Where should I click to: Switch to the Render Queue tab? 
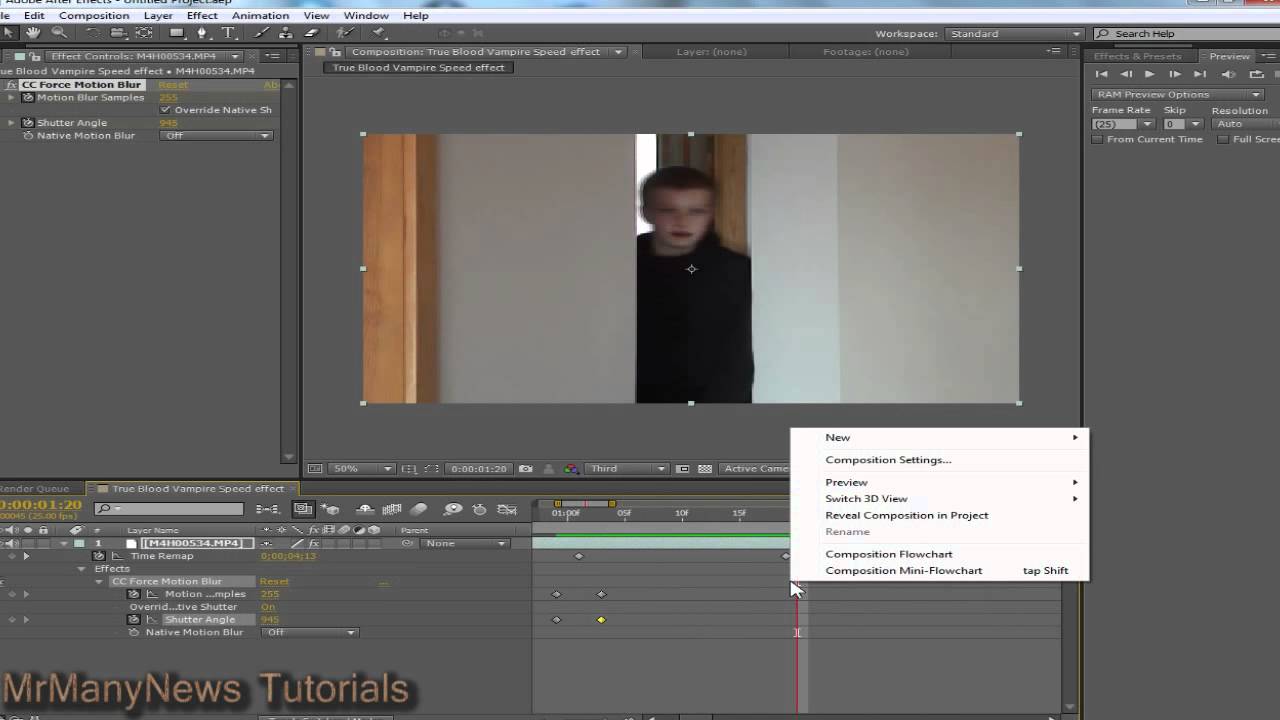pos(35,489)
